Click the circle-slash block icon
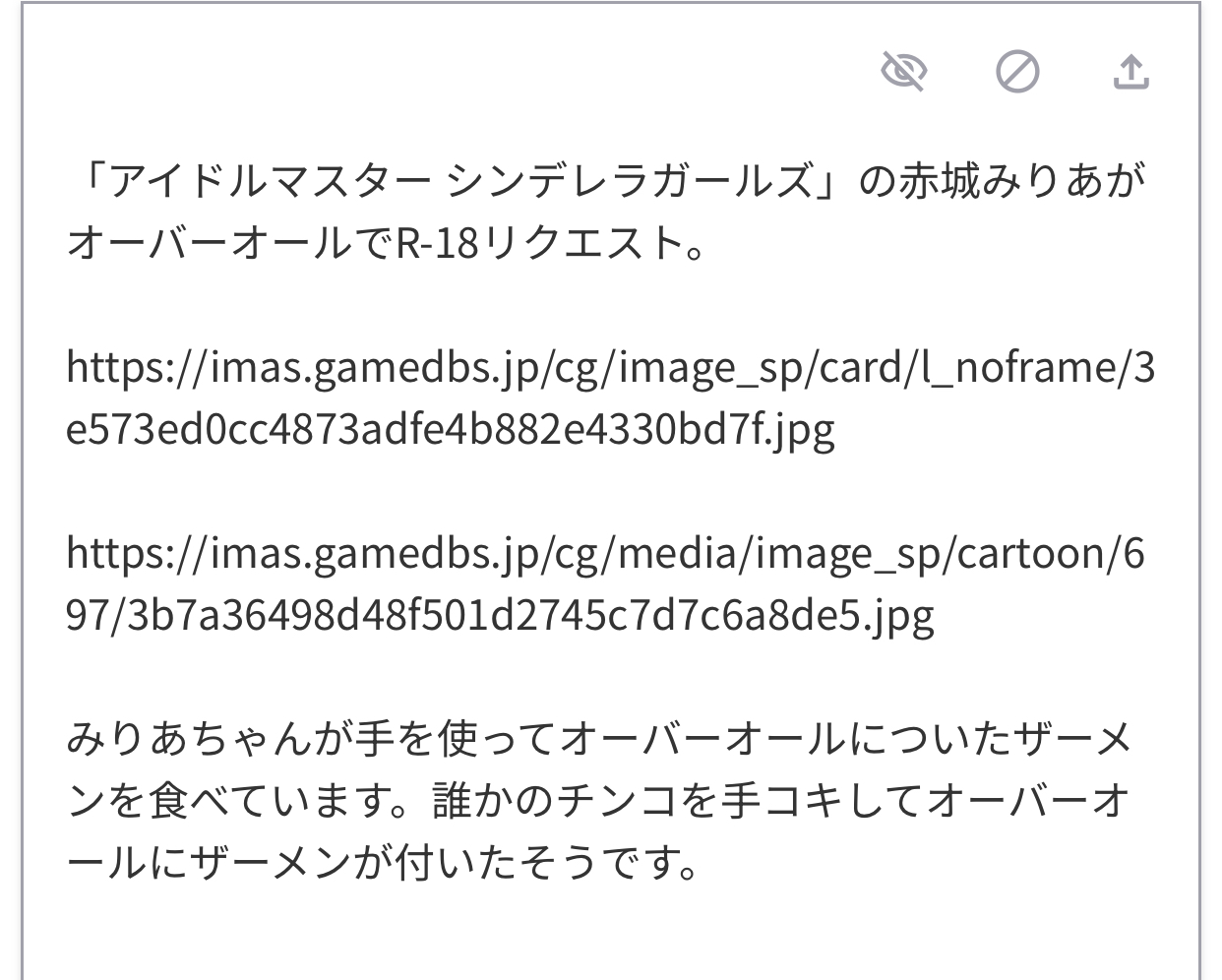The width and height of the screenshot is (1222, 980). tap(1017, 72)
